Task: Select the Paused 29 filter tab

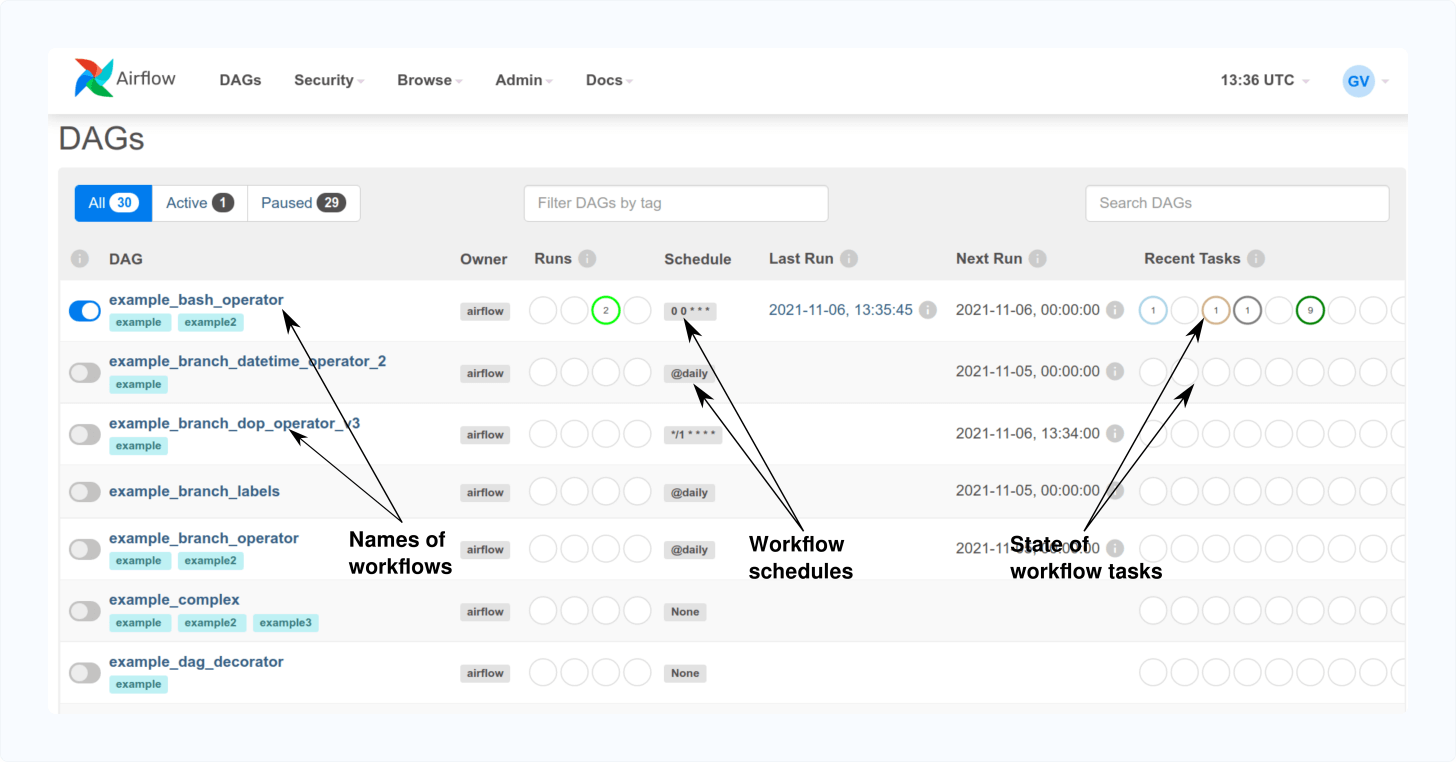Action: [304, 203]
